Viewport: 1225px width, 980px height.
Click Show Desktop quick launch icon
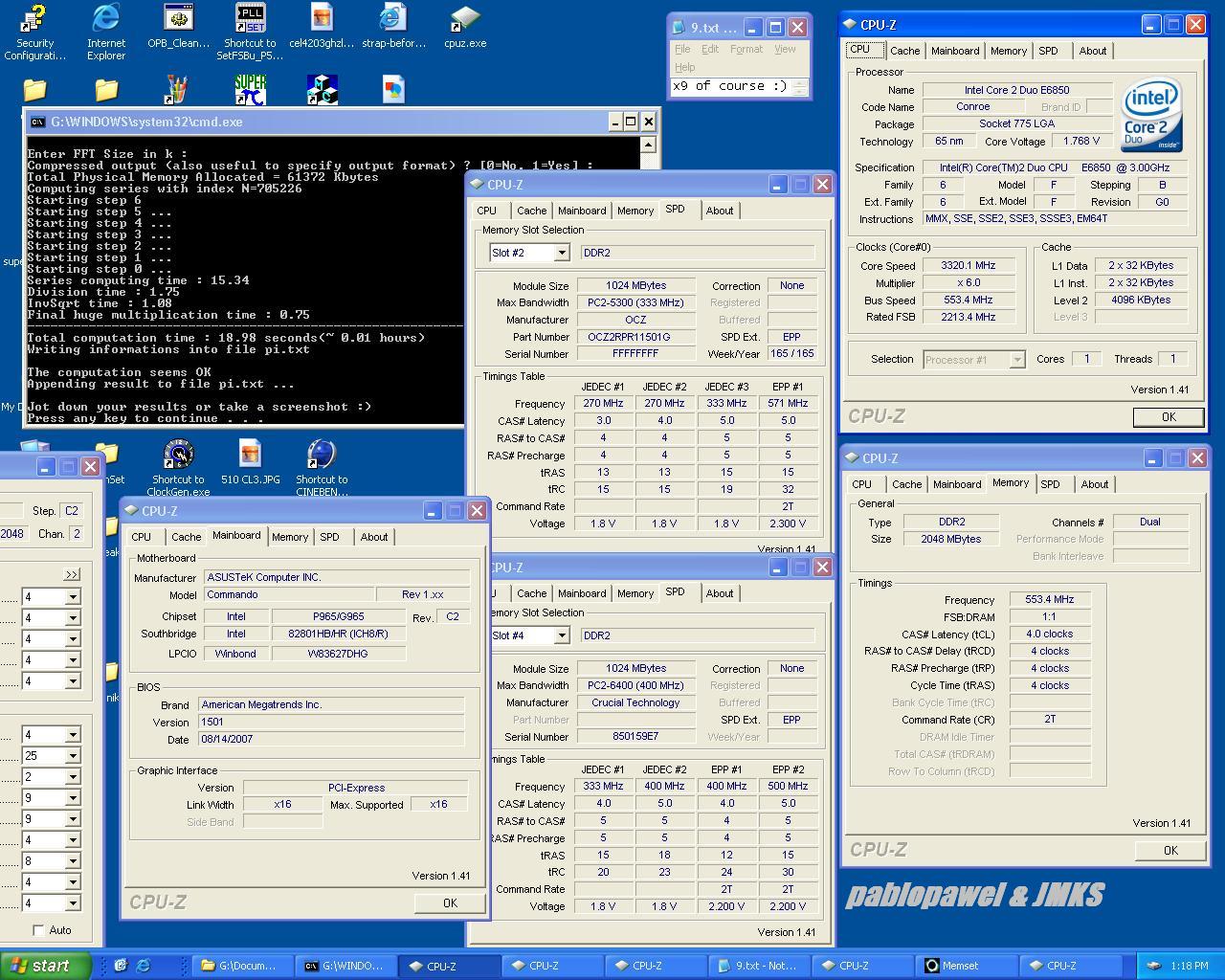point(121,966)
